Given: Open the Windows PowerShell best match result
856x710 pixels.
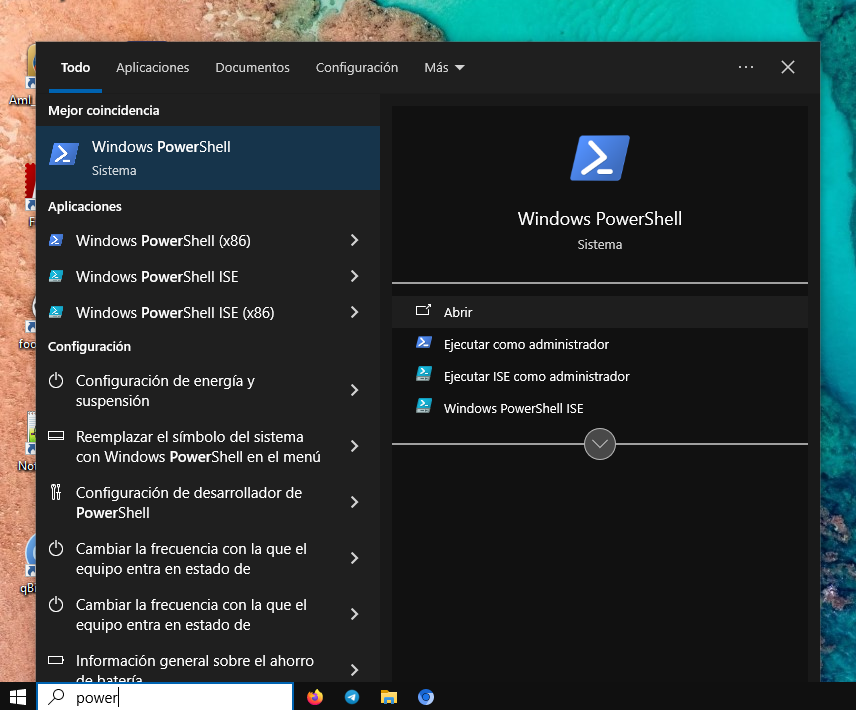Looking at the screenshot, I should click(x=208, y=158).
